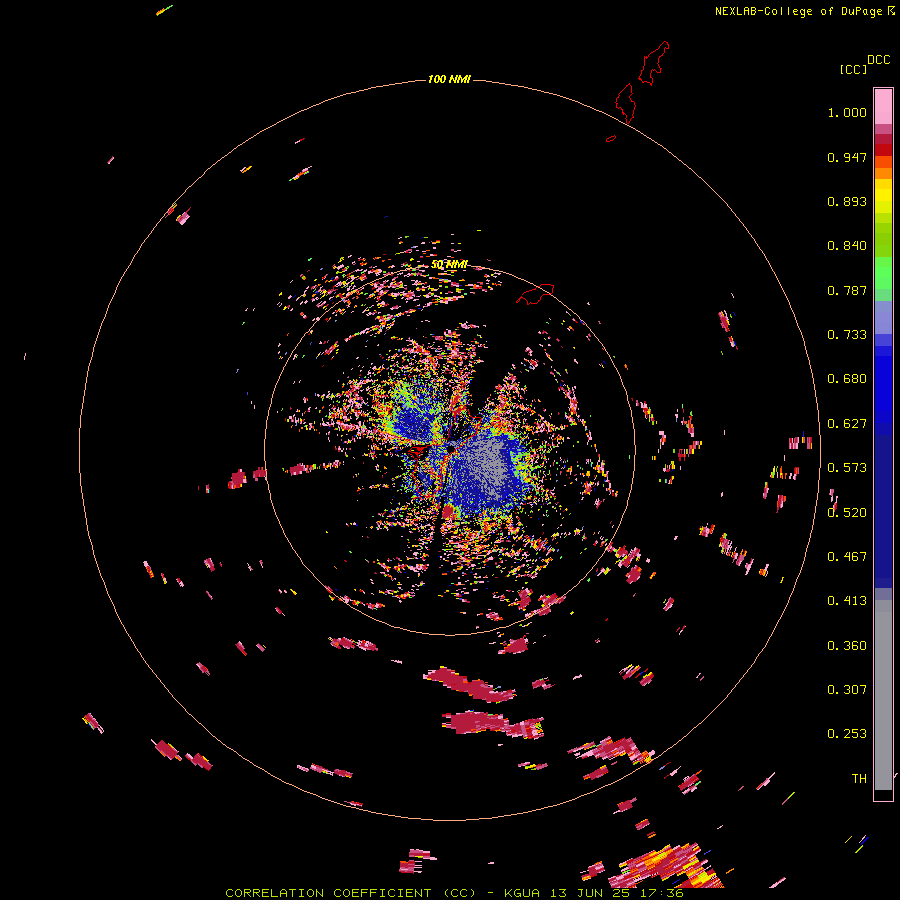Screen dimensions: 900x900
Task: Click the 0.733 scale value
Action: tap(847, 335)
